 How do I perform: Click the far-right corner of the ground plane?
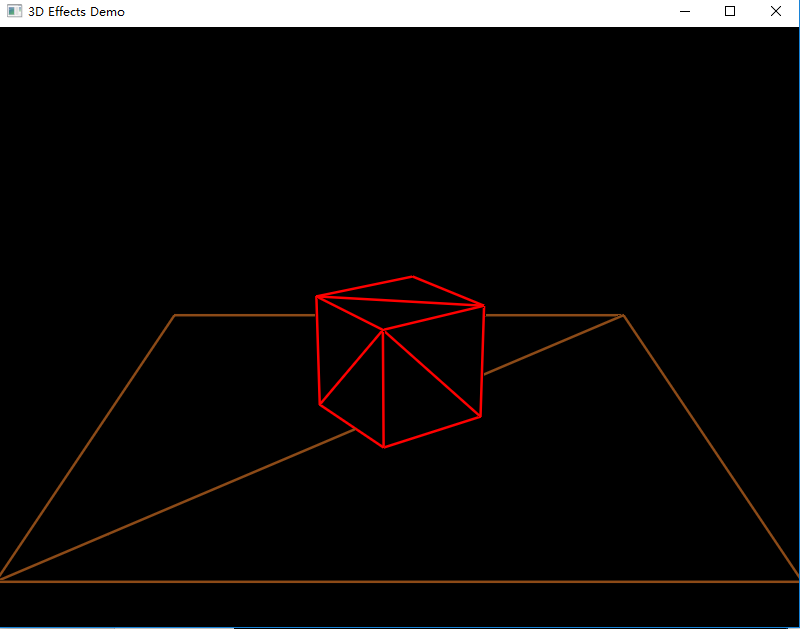click(623, 315)
